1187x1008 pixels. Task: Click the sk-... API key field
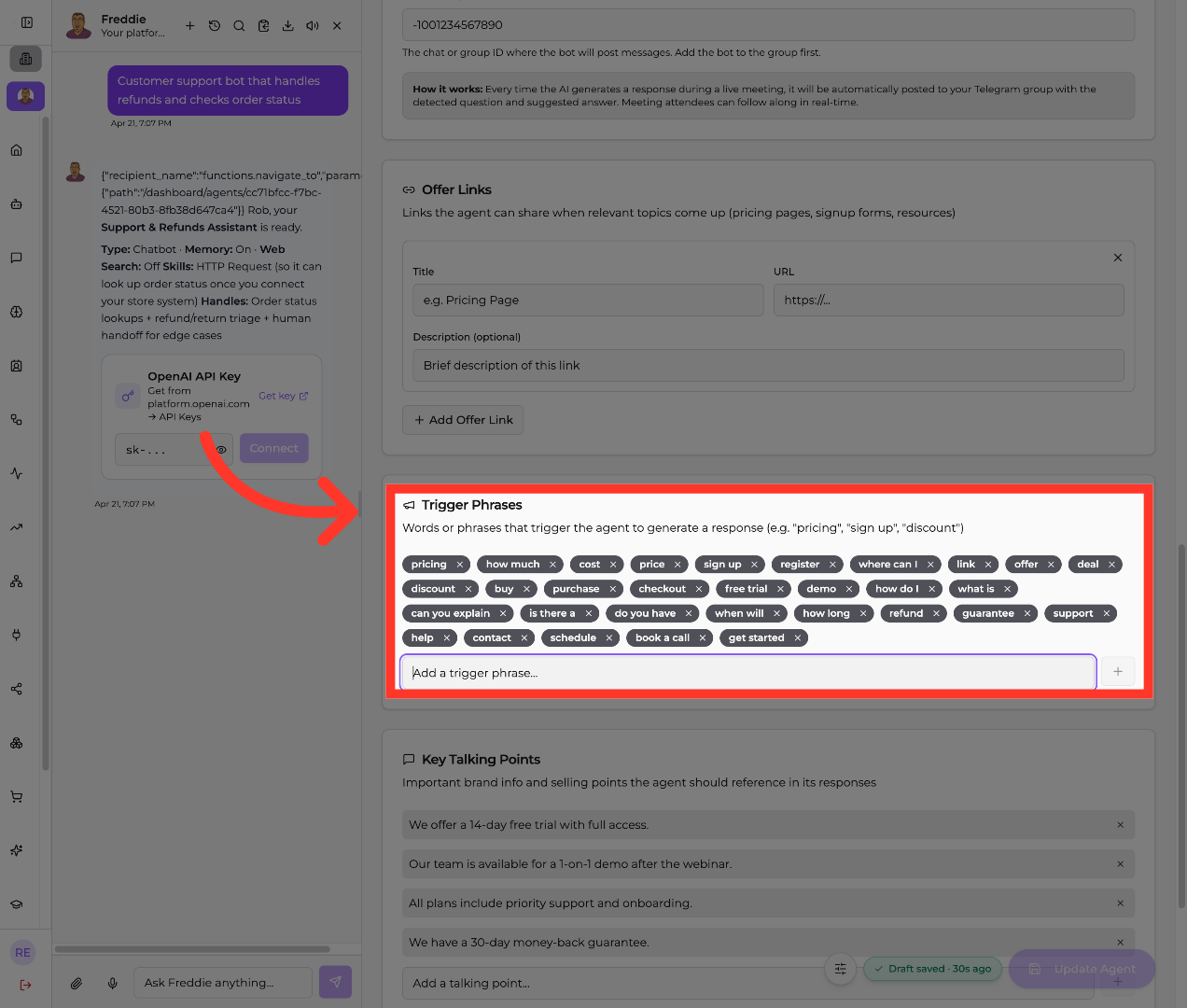[x=174, y=450]
